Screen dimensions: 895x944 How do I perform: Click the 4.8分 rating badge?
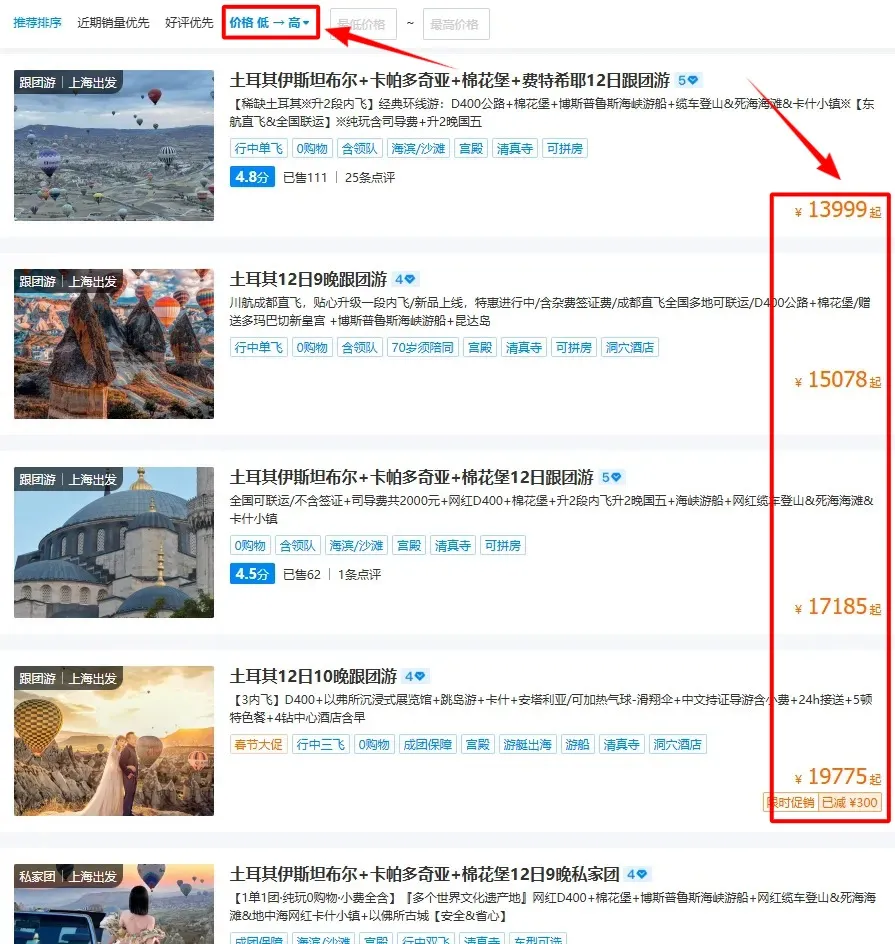pos(251,177)
